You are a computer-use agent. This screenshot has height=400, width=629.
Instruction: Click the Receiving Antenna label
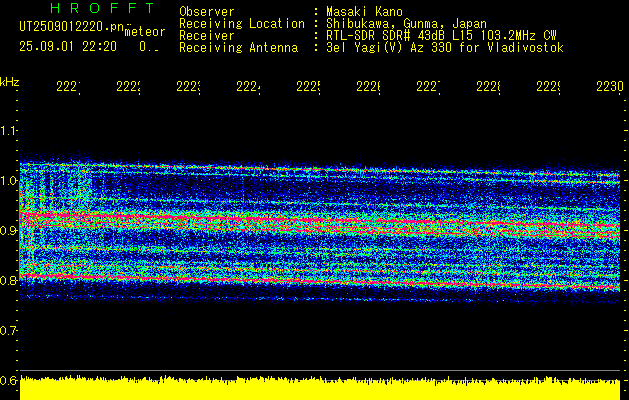(x=238, y=48)
